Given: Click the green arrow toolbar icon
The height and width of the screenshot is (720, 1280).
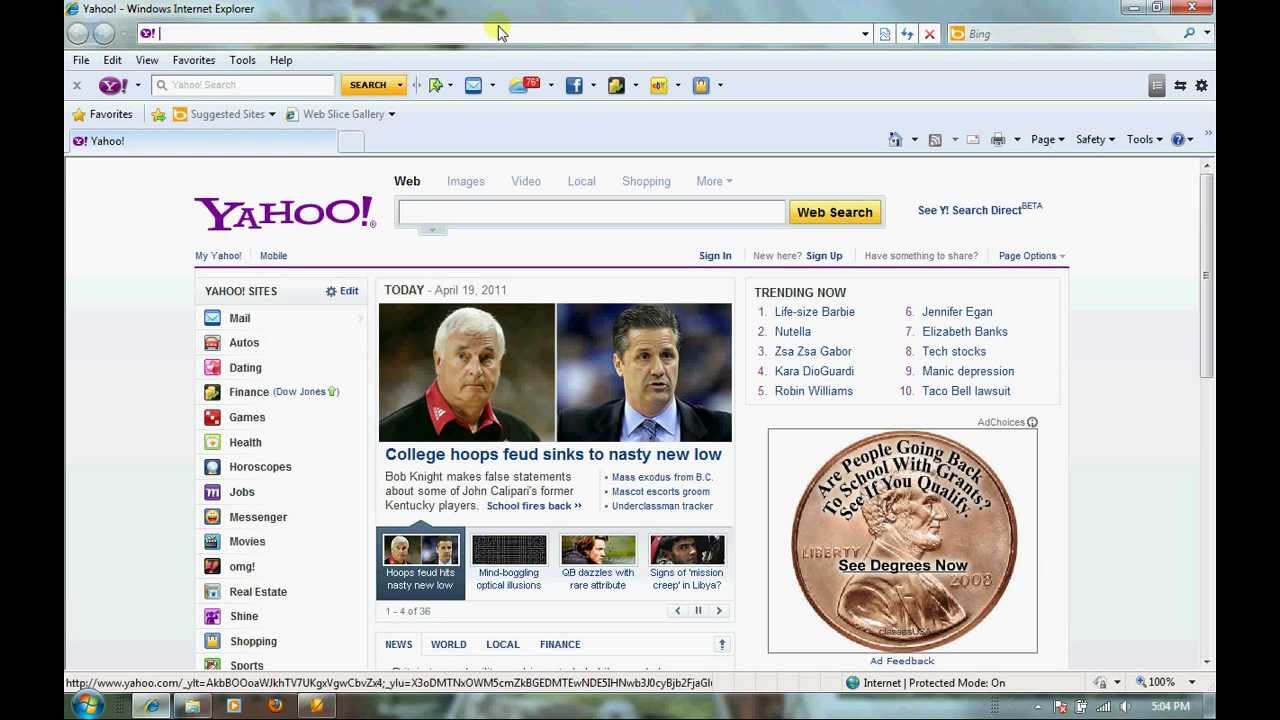Looking at the screenshot, I should [x=436, y=85].
